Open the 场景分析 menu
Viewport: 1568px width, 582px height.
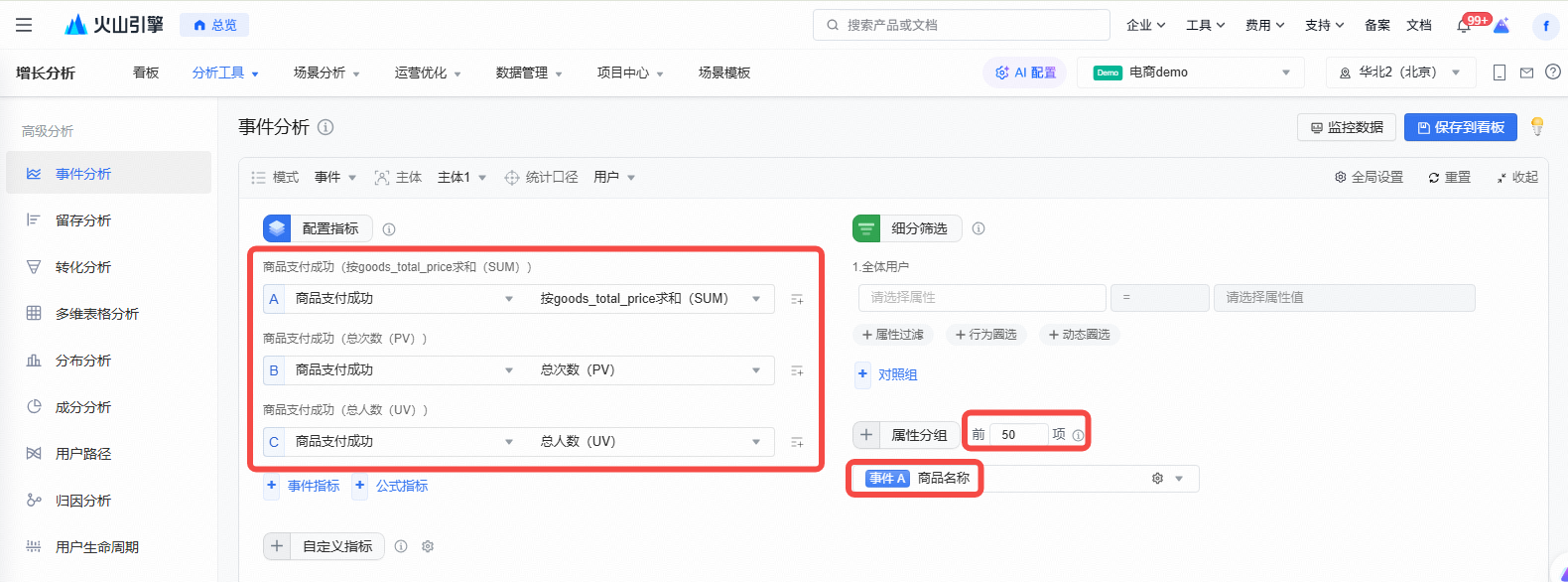tap(327, 73)
